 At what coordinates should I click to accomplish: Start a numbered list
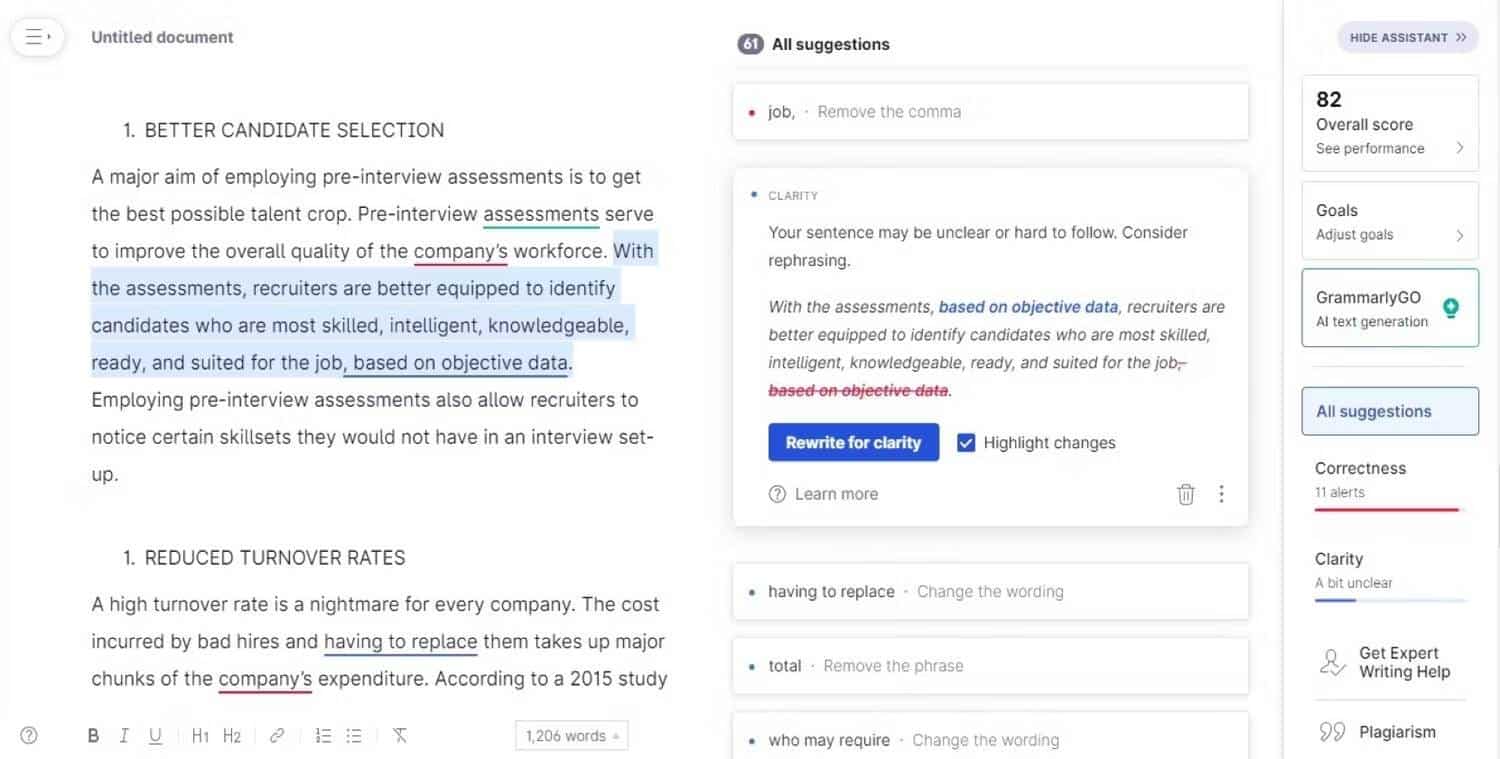click(323, 736)
